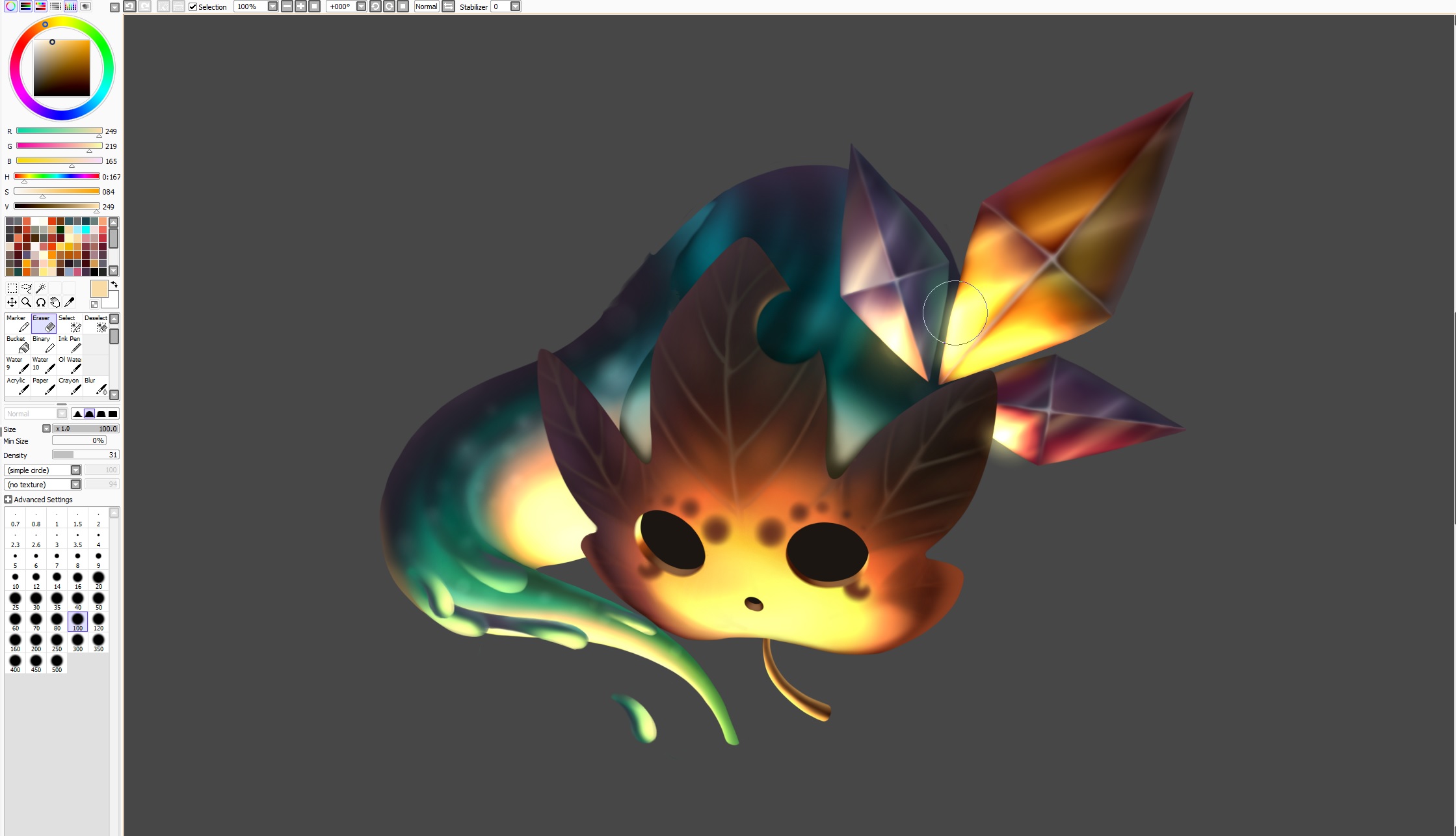This screenshot has width=1456, height=836.
Task: Choose the sharpest brush edge shape
Action: click(x=77, y=414)
